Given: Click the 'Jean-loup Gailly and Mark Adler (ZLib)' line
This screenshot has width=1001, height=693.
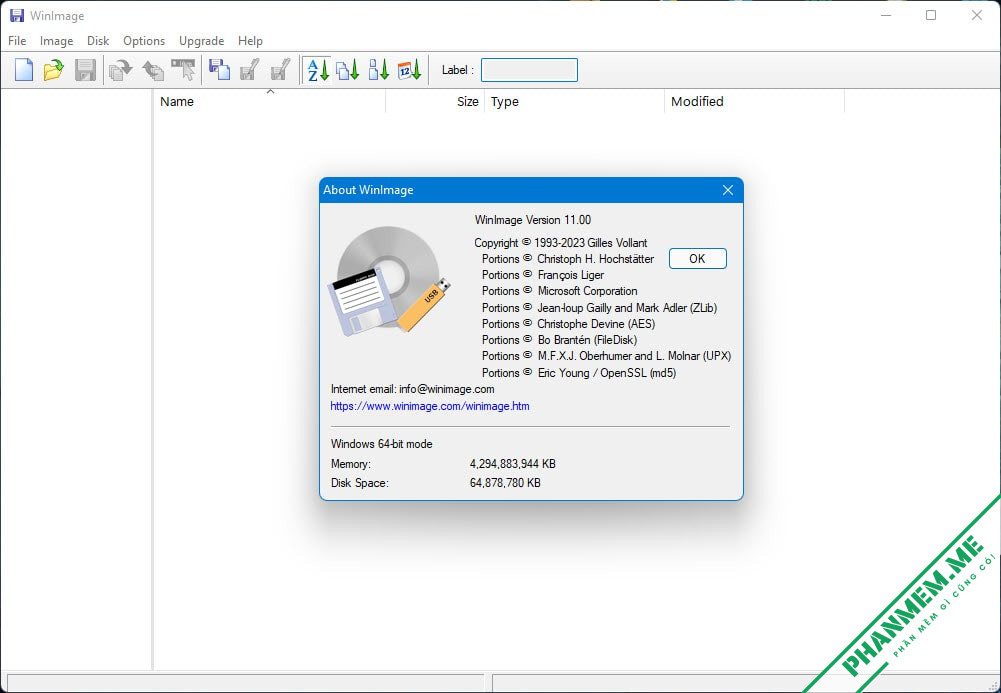Looking at the screenshot, I should pyautogui.click(x=599, y=308).
